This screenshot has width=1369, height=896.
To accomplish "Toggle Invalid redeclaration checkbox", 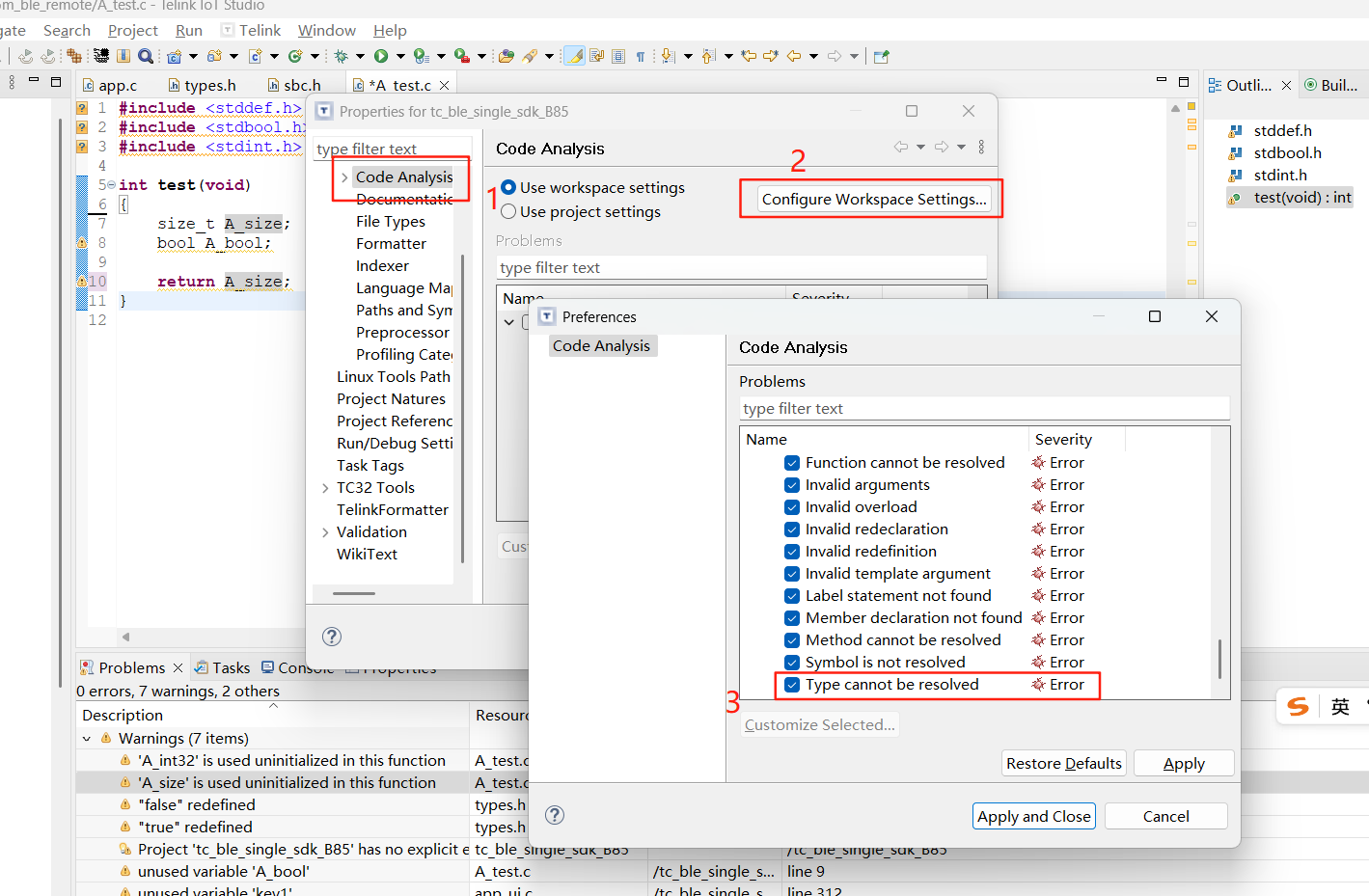I will pos(792,529).
